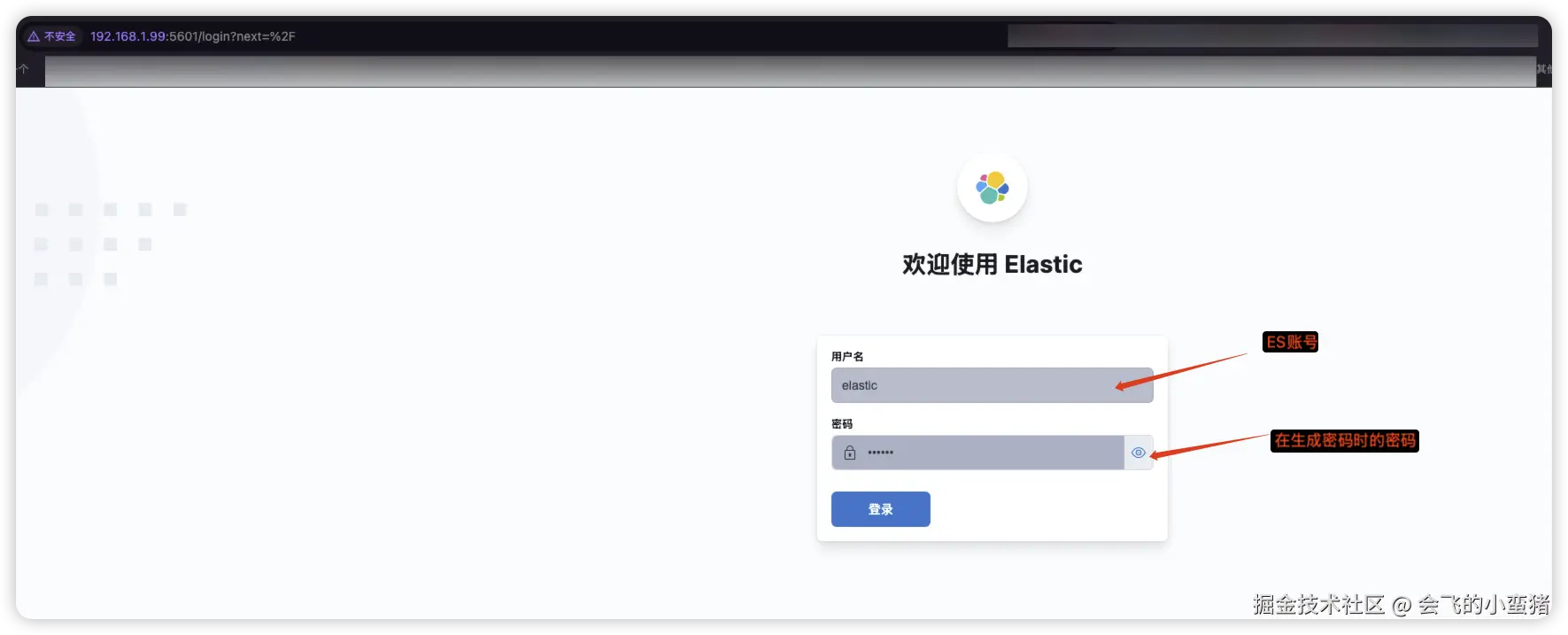Click the 登录 login button
The height and width of the screenshot is (635, 1568).
(880, 509)
